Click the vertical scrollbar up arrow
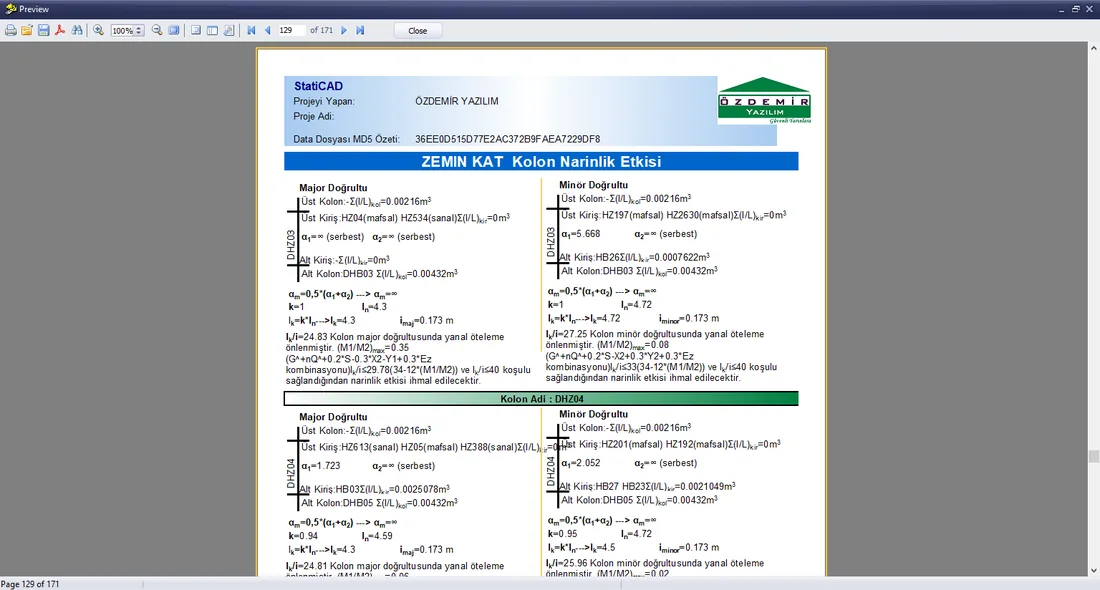 tap(1093, 48)
